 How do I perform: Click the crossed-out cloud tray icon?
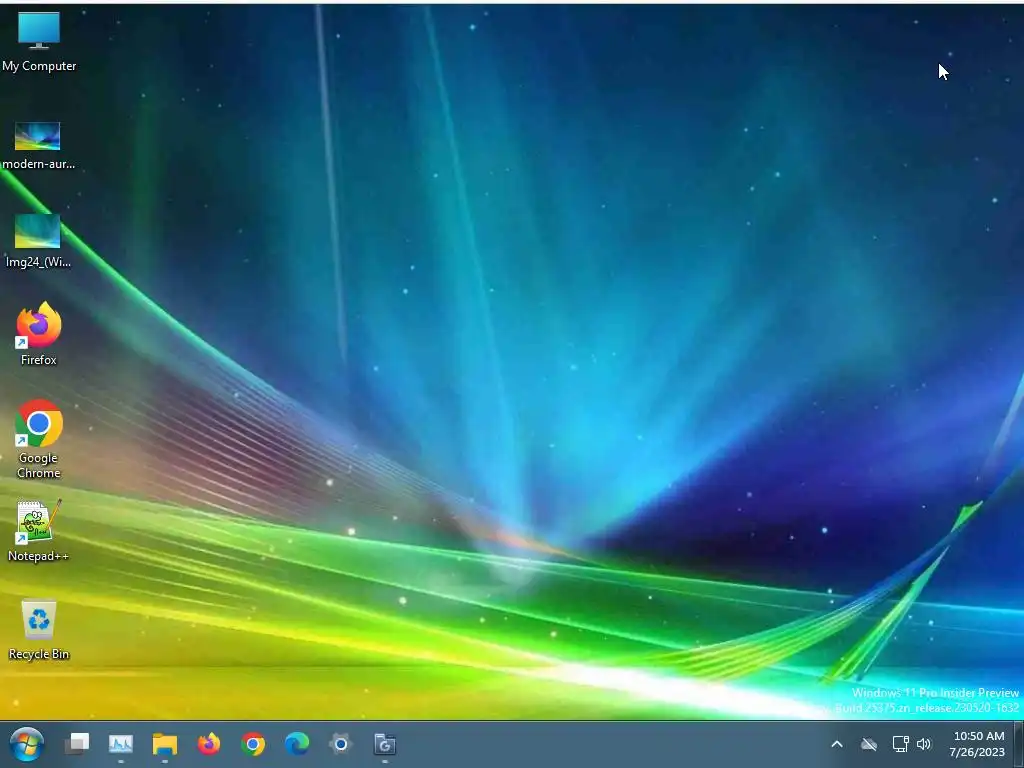pos(869,744)
